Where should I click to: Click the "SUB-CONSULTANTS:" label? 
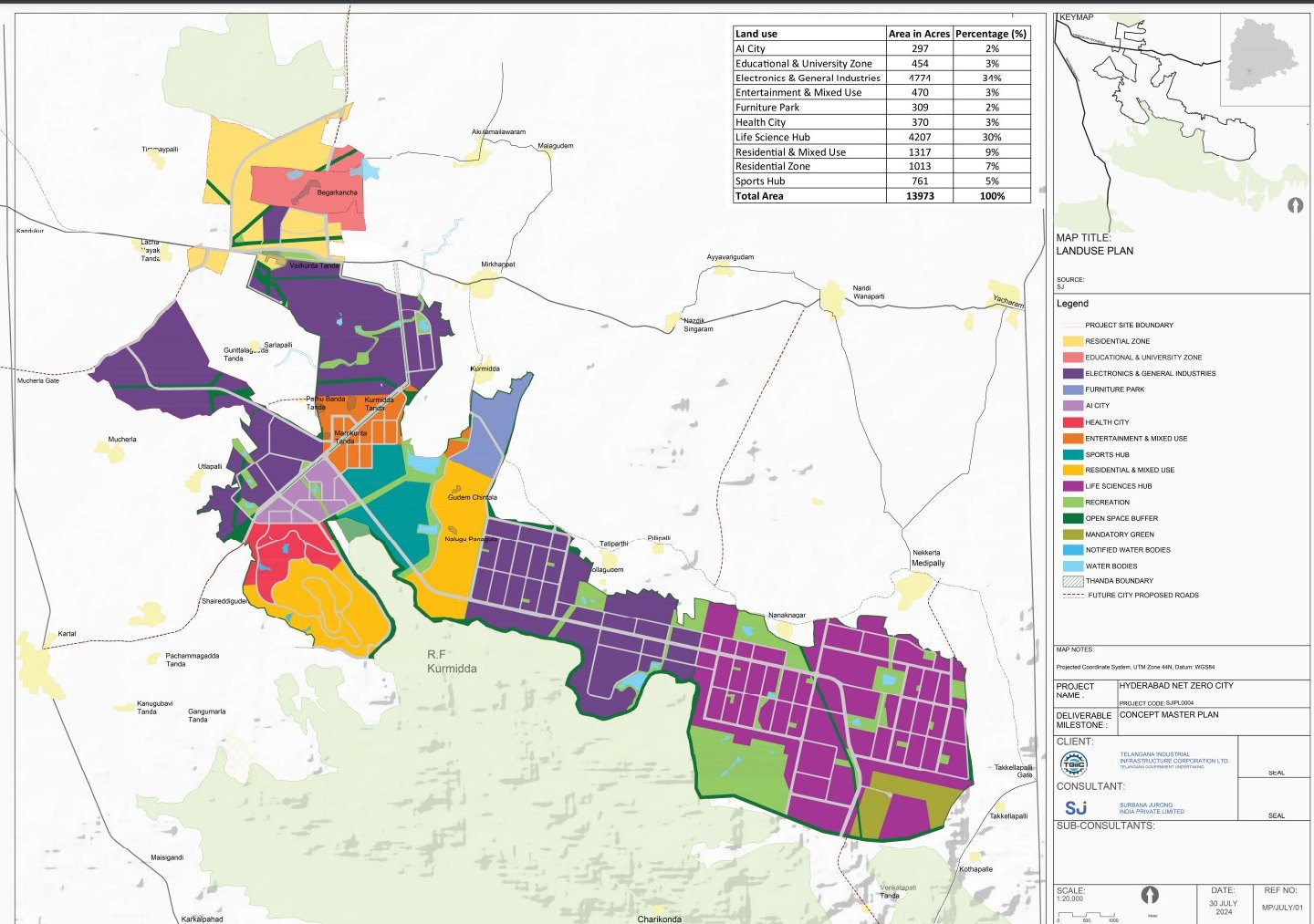[x=1106, y=825]
